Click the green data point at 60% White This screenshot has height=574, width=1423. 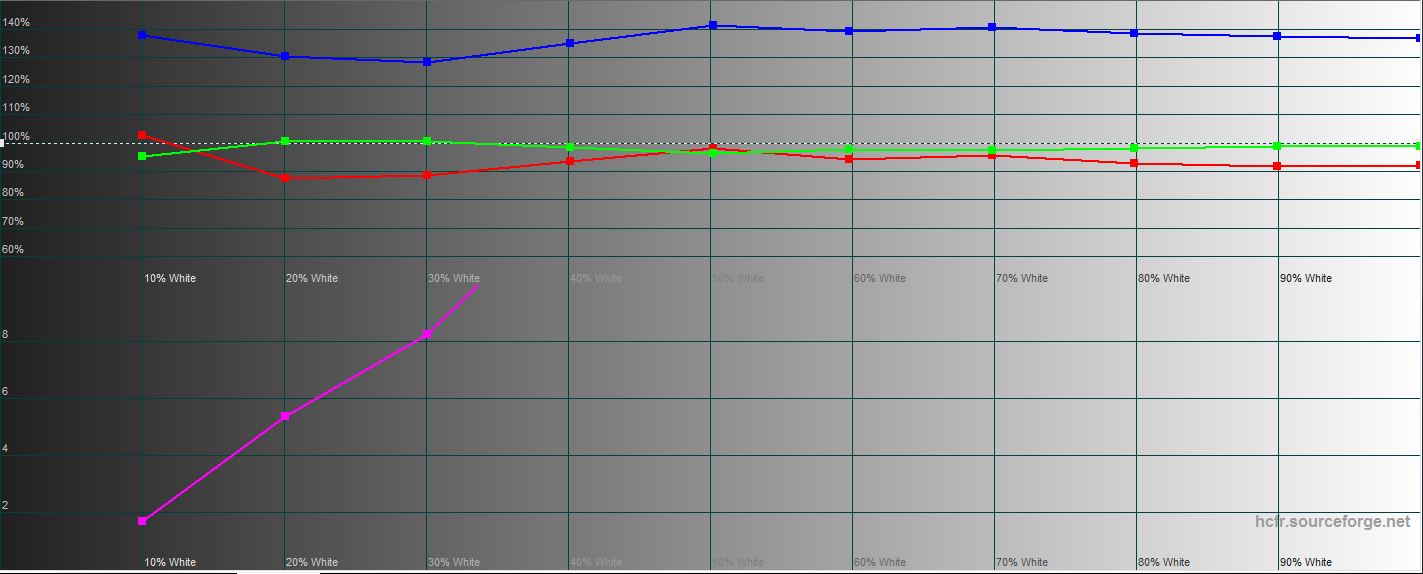(x=848, y=149)
